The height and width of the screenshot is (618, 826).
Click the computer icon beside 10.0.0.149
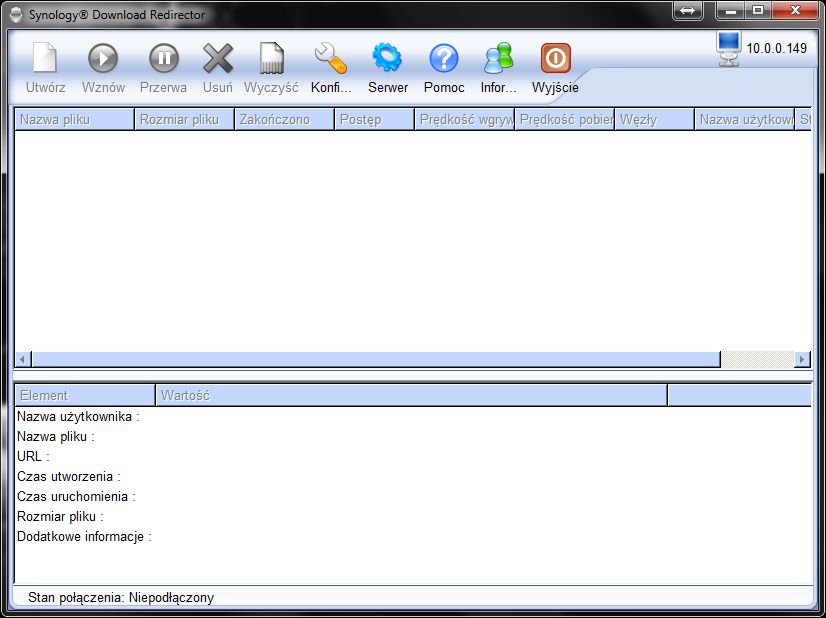point(729,48)
